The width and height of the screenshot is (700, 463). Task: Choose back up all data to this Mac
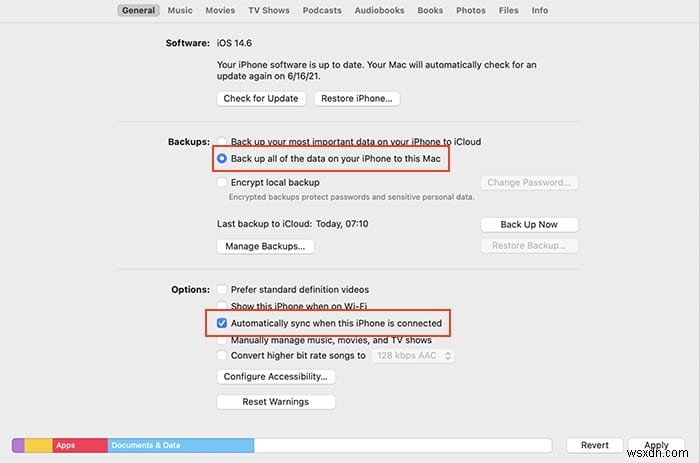(x=223, y=159)
